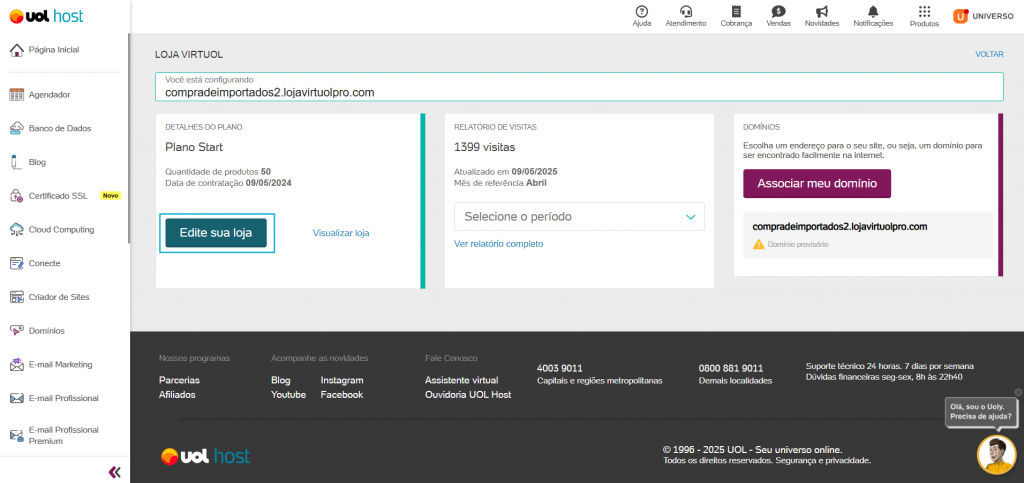Click the Certificado SSL icon
Image resolution: width=1024 pixels, height=483 pixels.
17,196
